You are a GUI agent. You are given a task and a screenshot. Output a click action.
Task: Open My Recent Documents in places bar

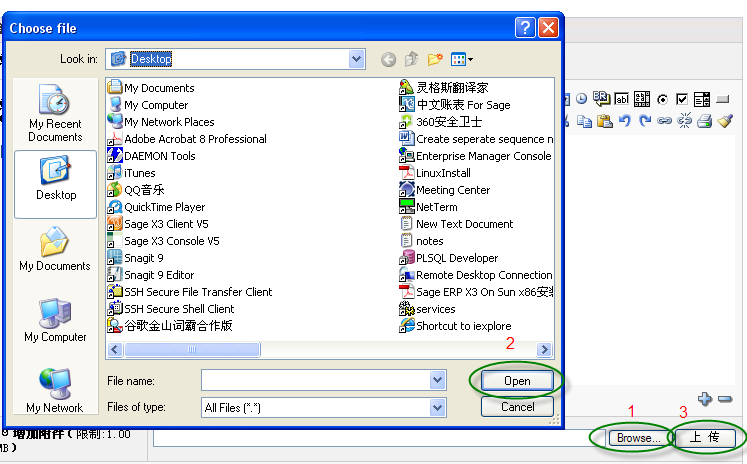click(55, 112)
